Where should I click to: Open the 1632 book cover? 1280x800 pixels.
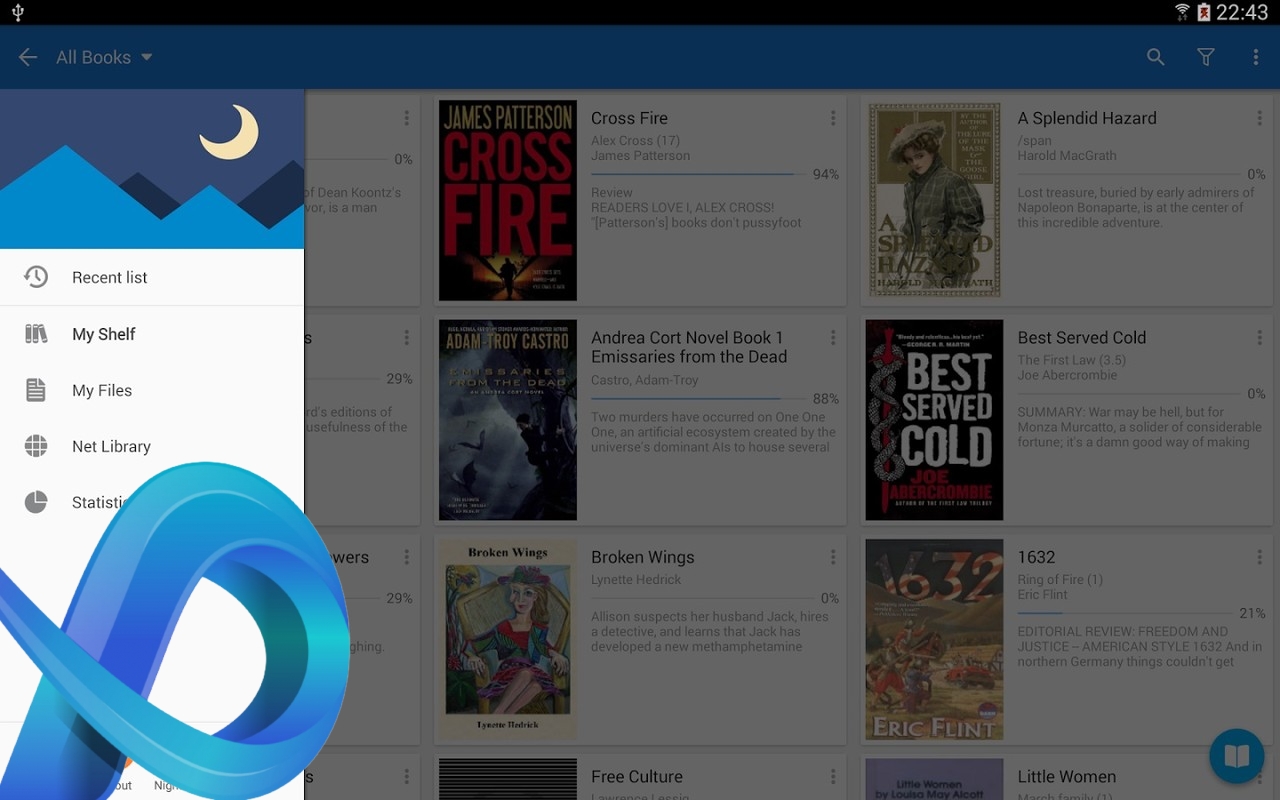pos(934,640)
